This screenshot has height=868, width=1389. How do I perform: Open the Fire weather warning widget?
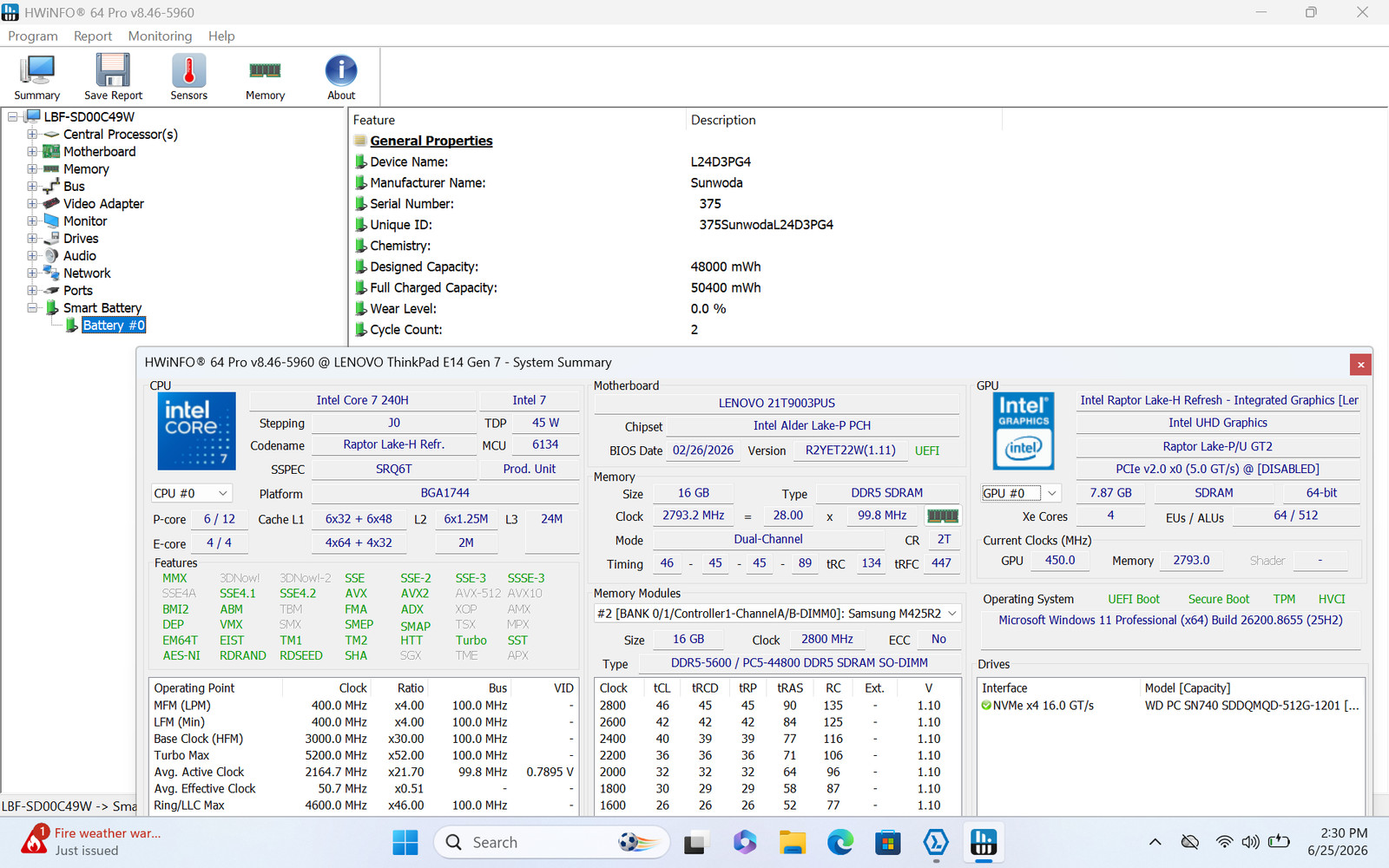91,842
